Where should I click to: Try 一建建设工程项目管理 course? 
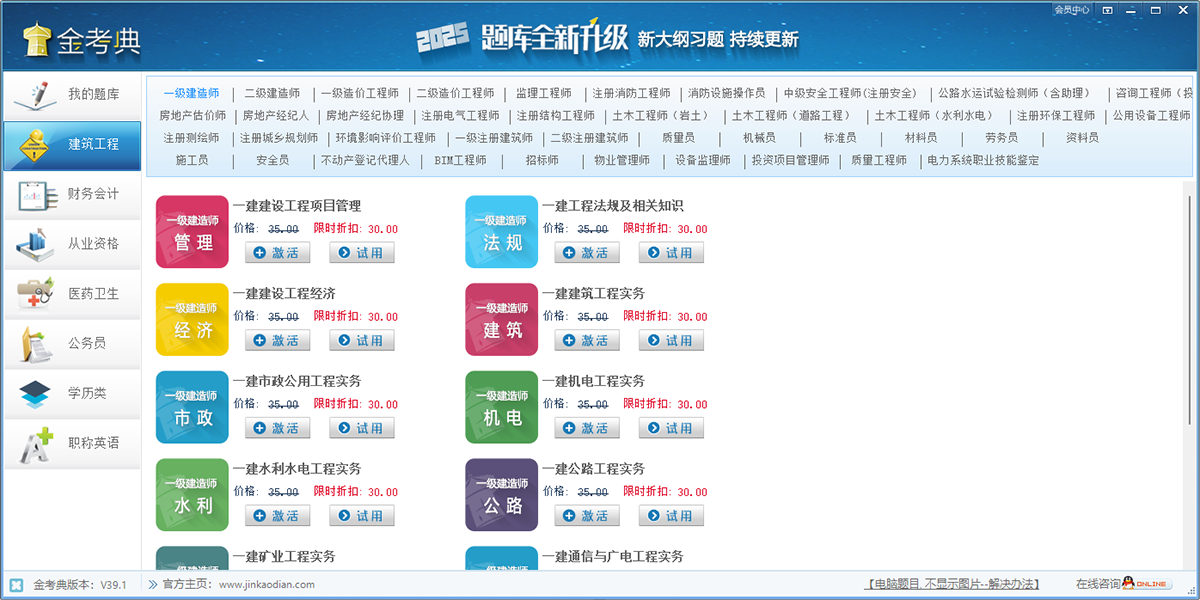[362, 253]
